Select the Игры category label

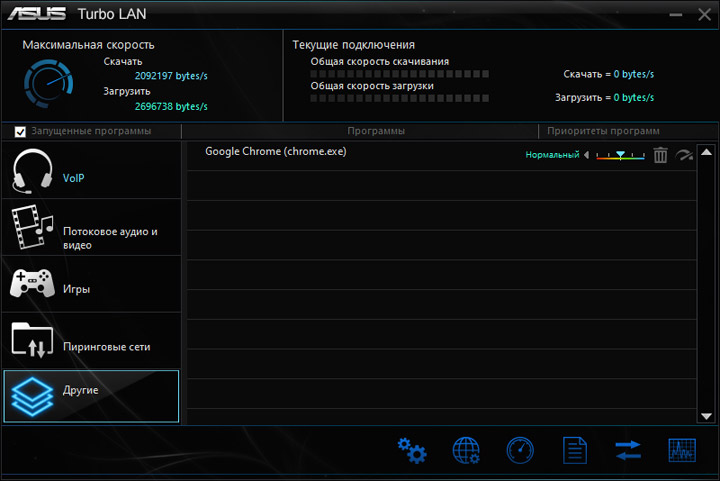(x=76, y=289)
